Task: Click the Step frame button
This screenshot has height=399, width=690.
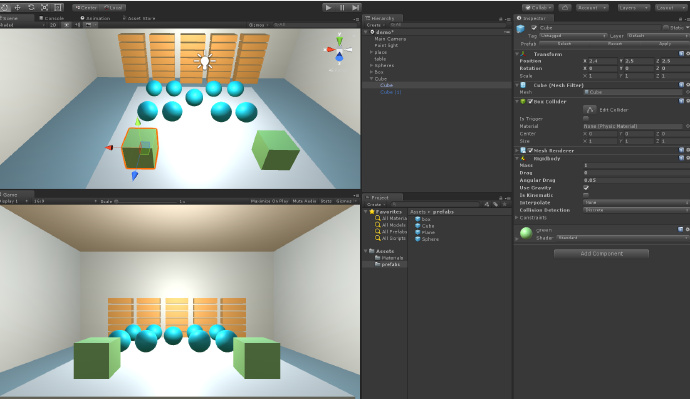Action: pos(356,7)
